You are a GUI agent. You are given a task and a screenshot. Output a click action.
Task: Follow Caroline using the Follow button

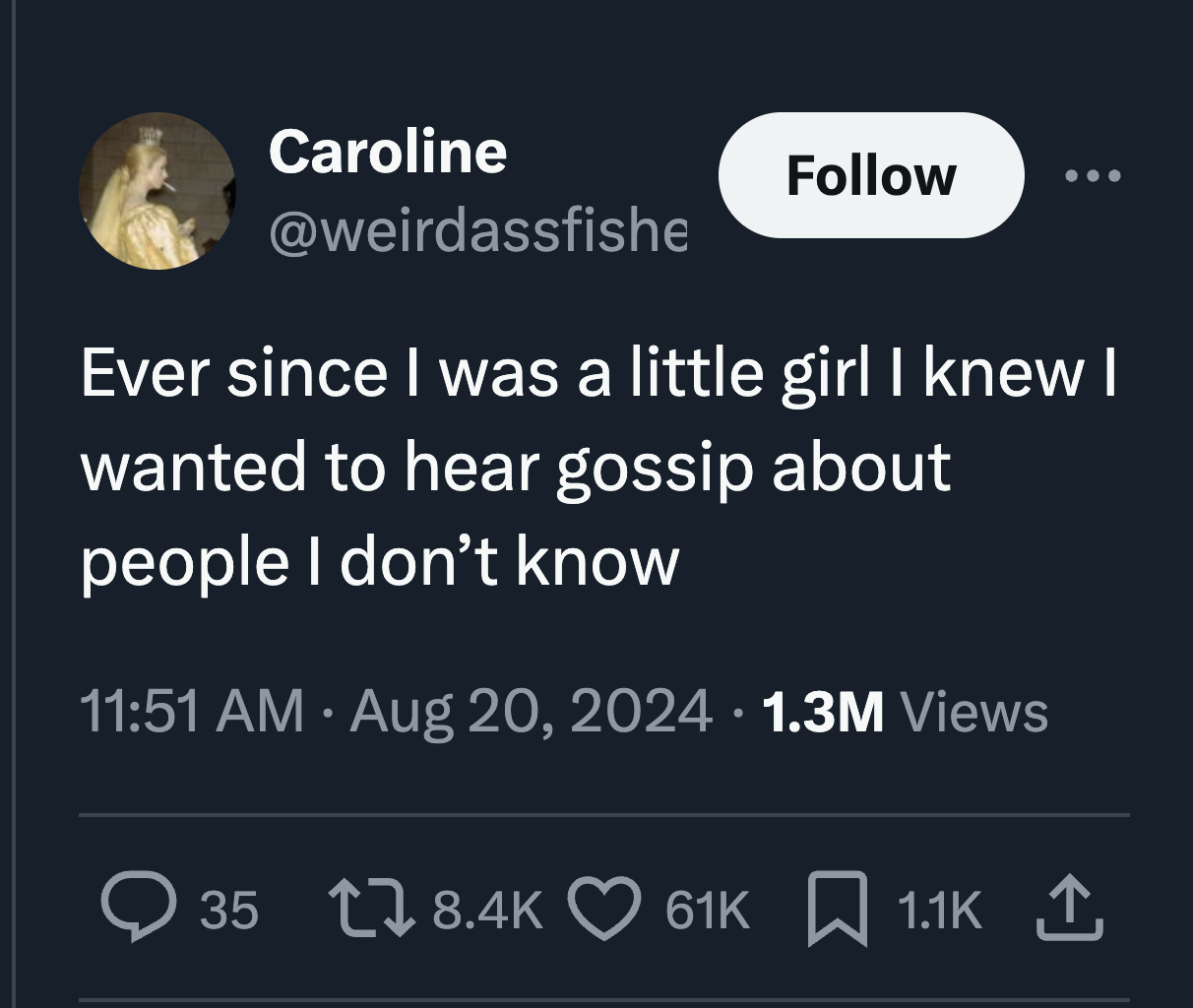click(871, 177)
